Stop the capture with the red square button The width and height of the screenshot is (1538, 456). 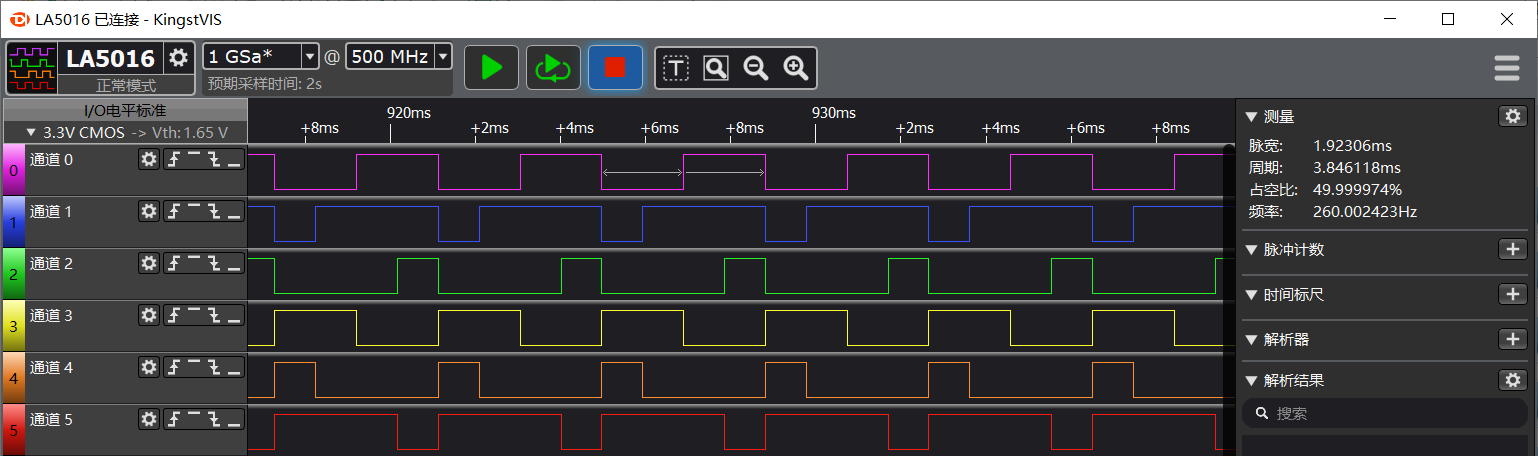click(615, 68)
